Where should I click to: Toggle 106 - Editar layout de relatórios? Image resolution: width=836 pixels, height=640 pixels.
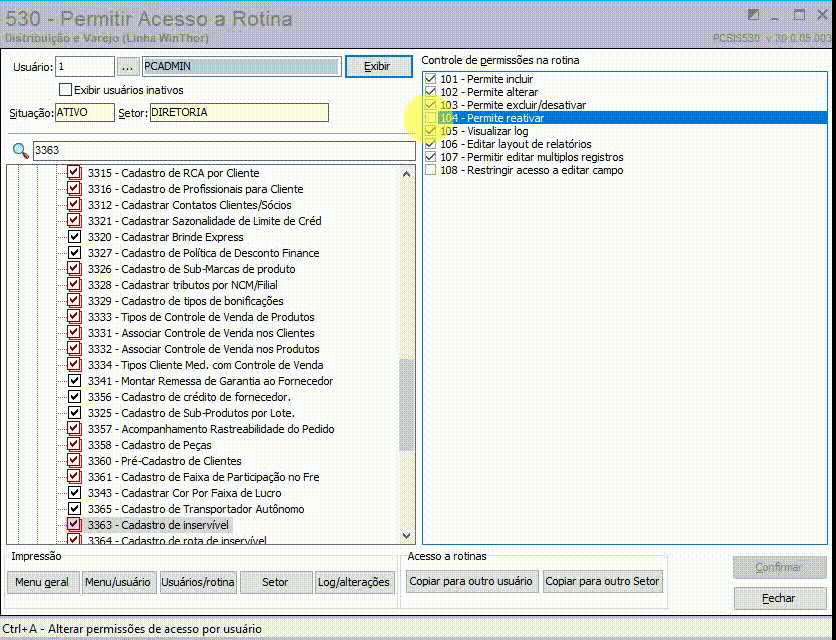point(430,144)
